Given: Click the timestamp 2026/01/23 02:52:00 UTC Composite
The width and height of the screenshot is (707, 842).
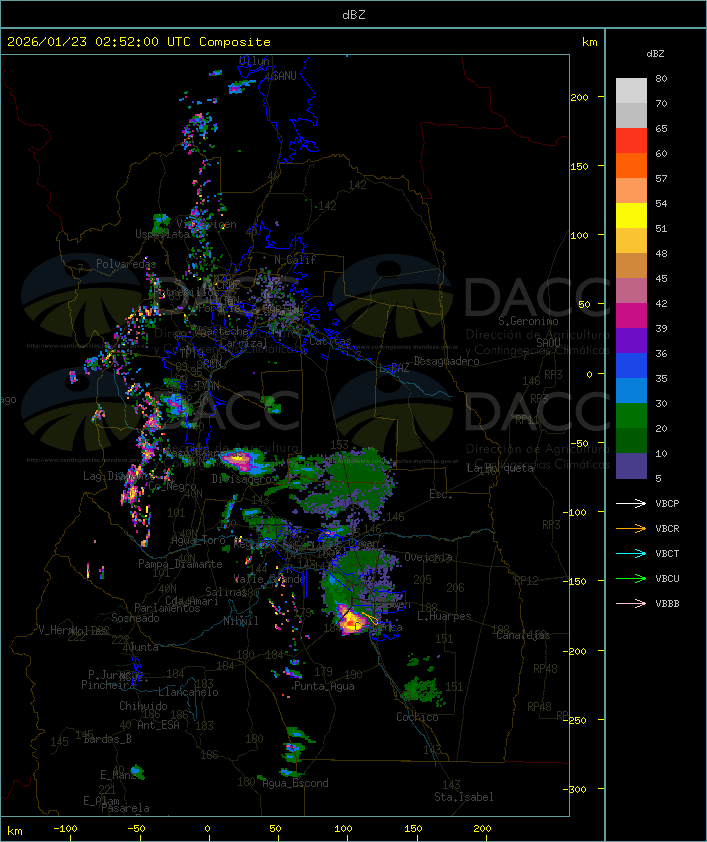Looking at the screenshot, I should [x=139, y=42].
